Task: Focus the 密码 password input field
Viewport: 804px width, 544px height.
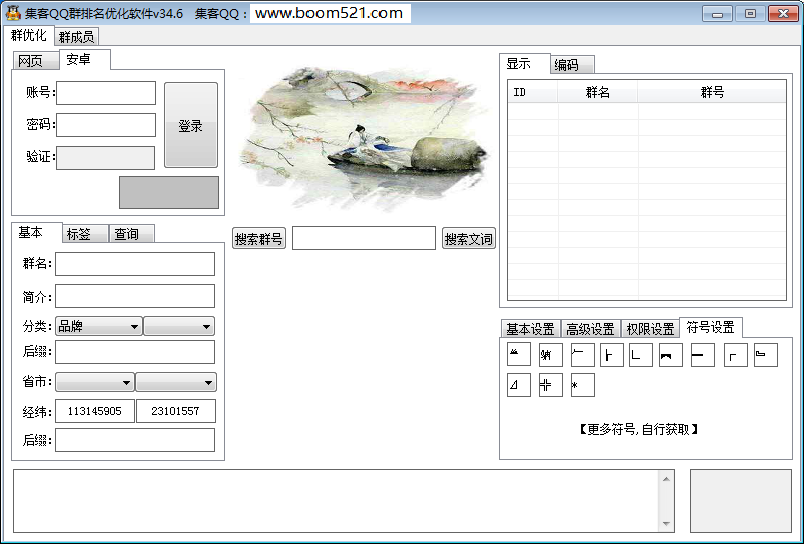Action: click(x=106, y=125)
